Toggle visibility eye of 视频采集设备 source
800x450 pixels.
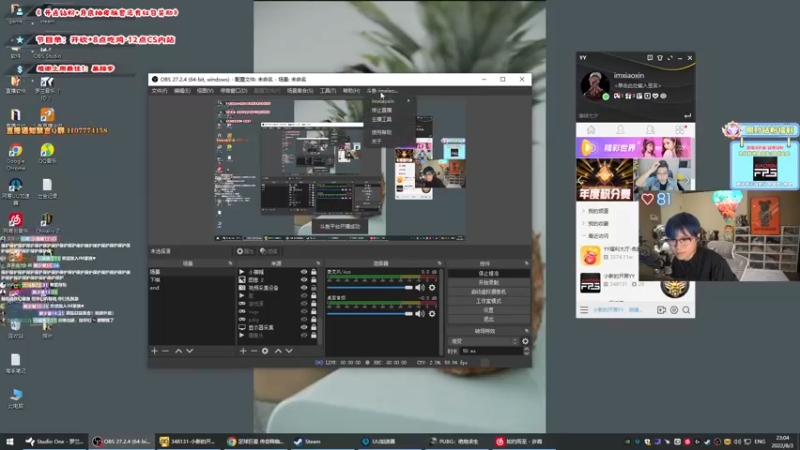[x=304, y=288]
